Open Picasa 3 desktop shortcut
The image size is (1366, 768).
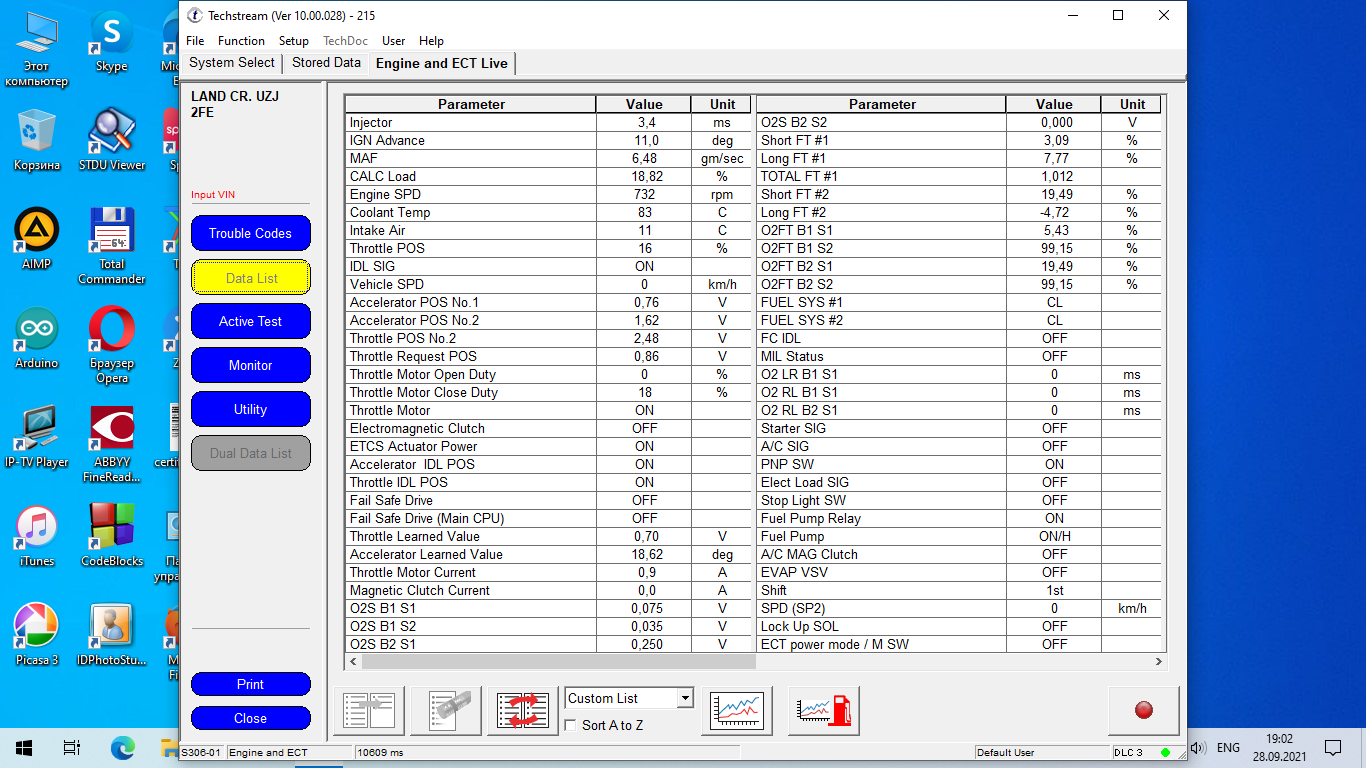[x=37, y=635]
